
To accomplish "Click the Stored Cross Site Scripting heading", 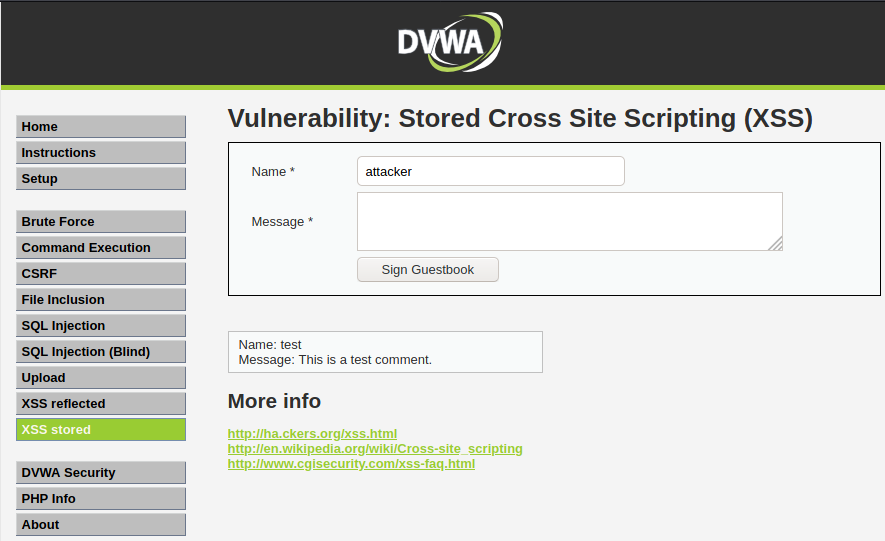I will (x=520, y=118).
